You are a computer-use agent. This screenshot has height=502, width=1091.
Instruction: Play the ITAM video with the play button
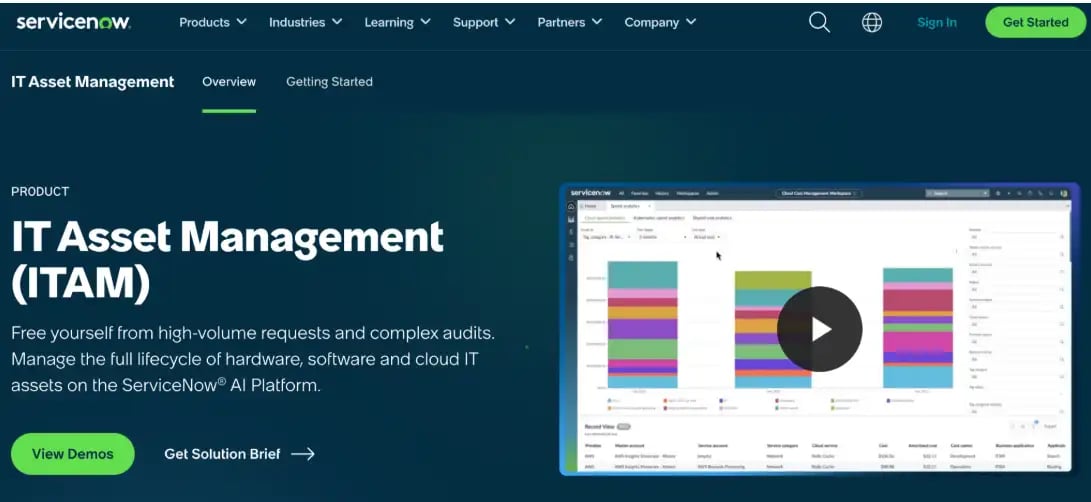tap(820, 329)
